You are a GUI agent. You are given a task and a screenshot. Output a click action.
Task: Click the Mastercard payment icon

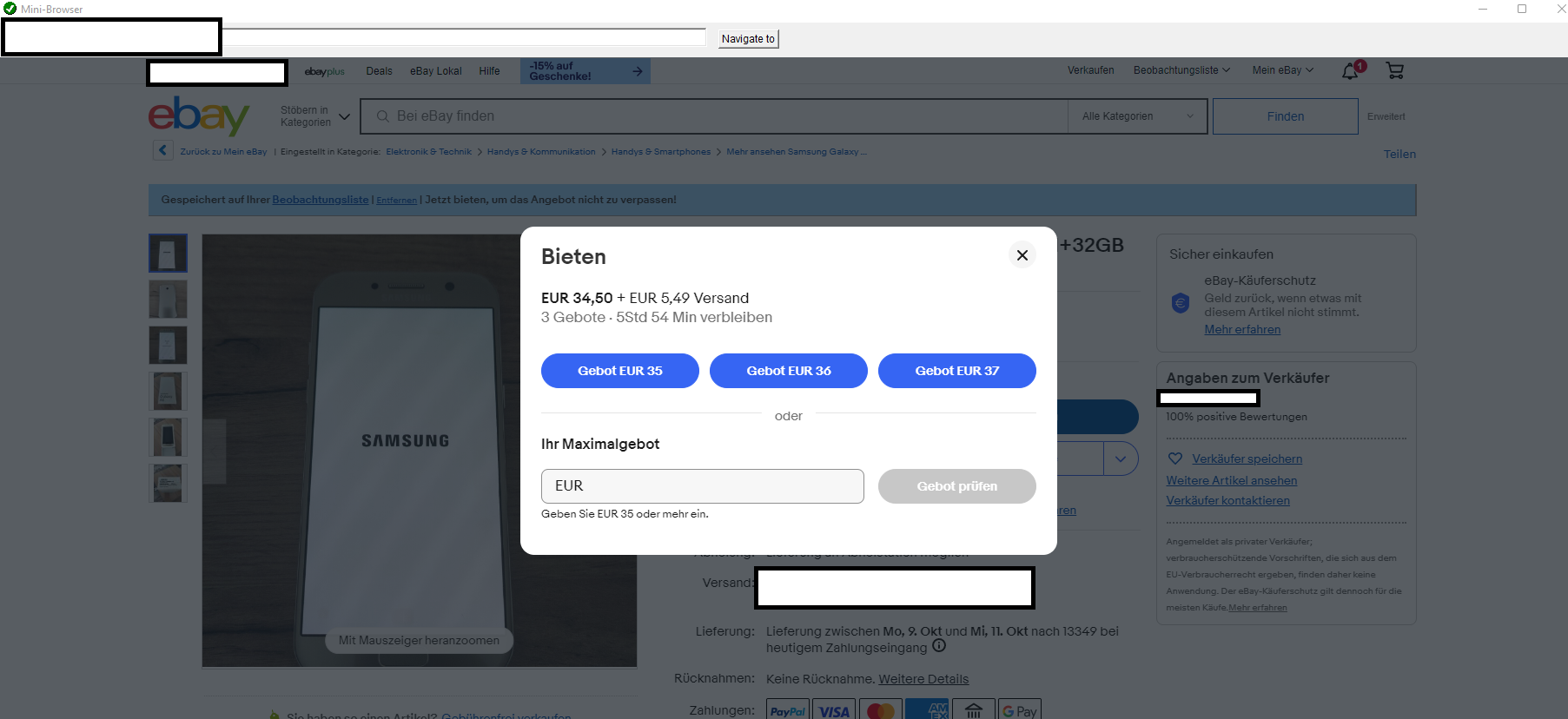click(x=881, y=709)
